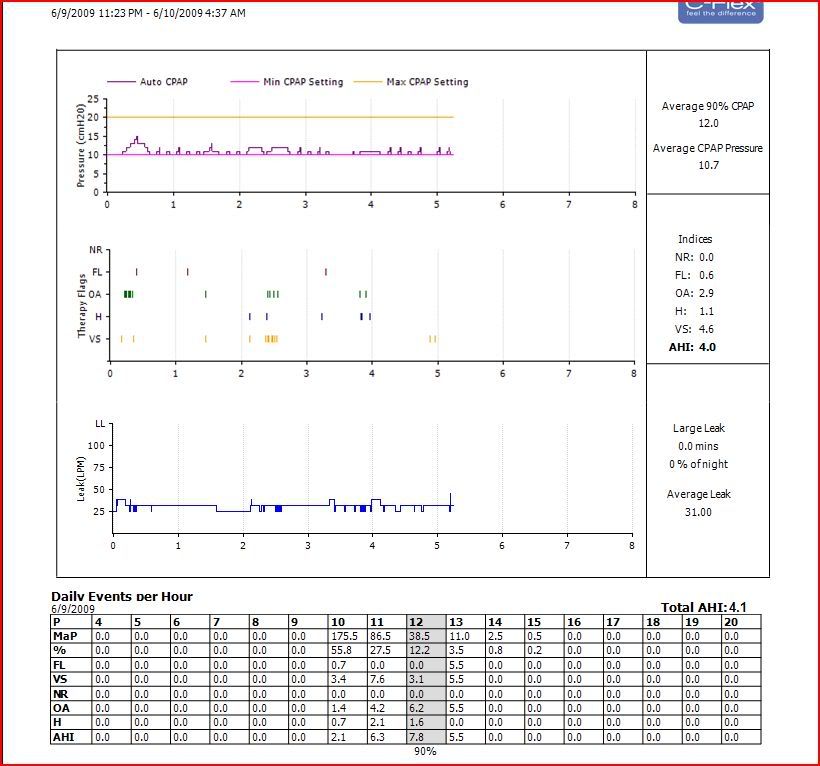
Task: Select the 7.8 AHI cell
Action: point(426,737)
